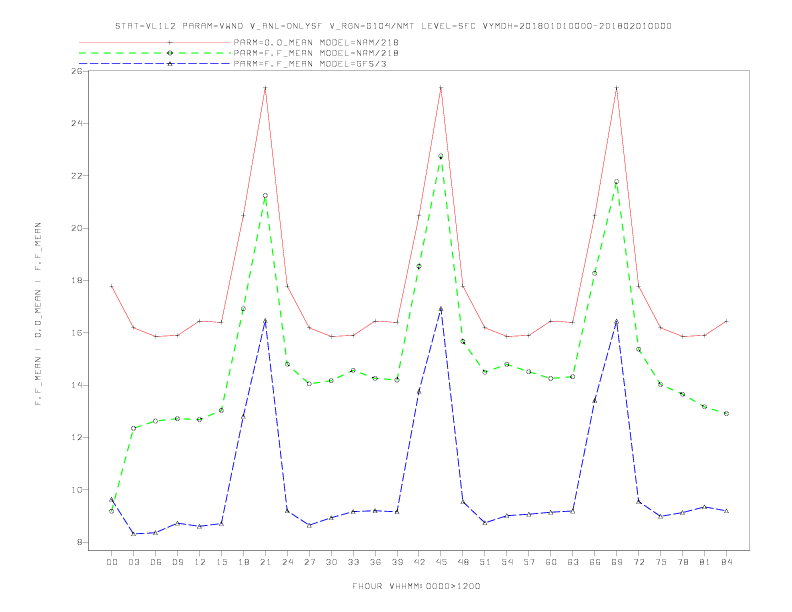
Task: Click x-axis tick label 63
Action: (x=572, y=562)
